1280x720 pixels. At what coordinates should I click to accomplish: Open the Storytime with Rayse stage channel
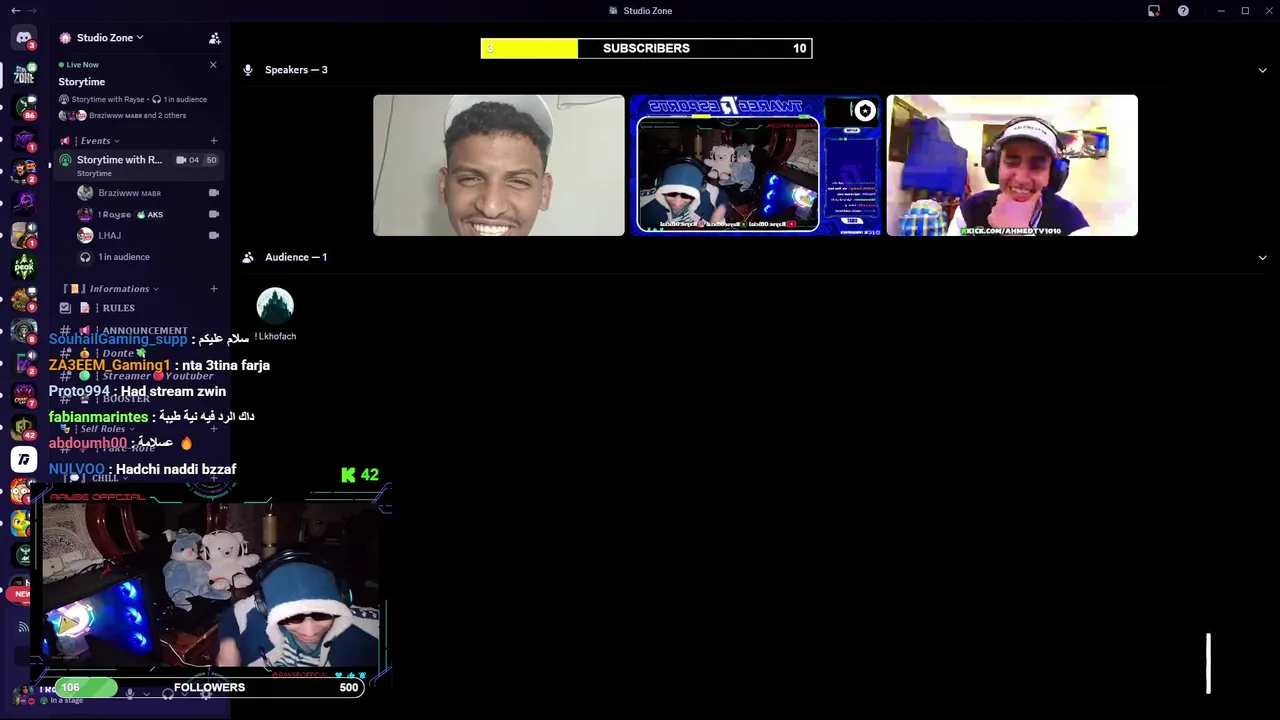tap(138, 165)
